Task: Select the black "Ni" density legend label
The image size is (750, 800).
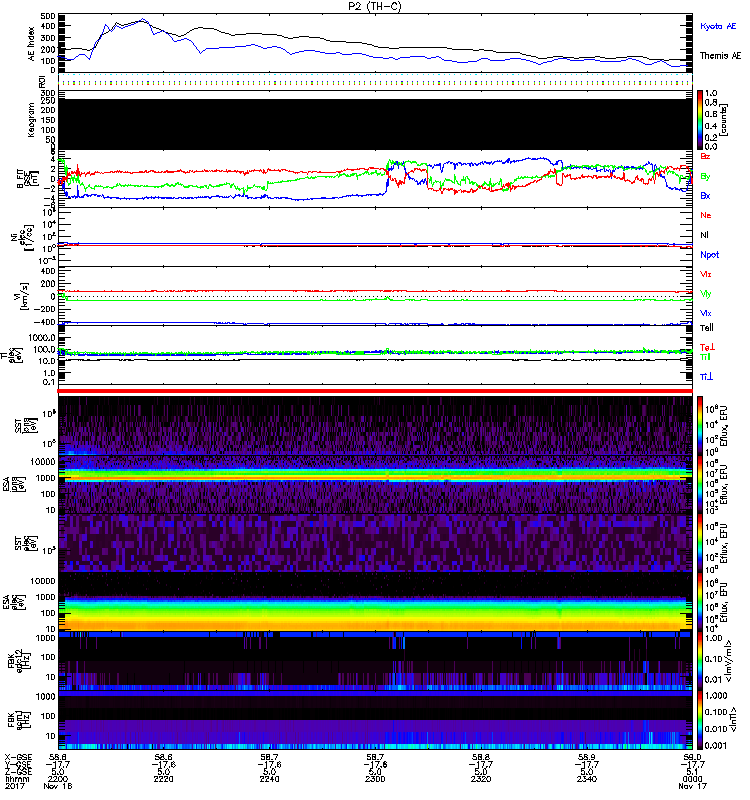Action: (704, 235)
